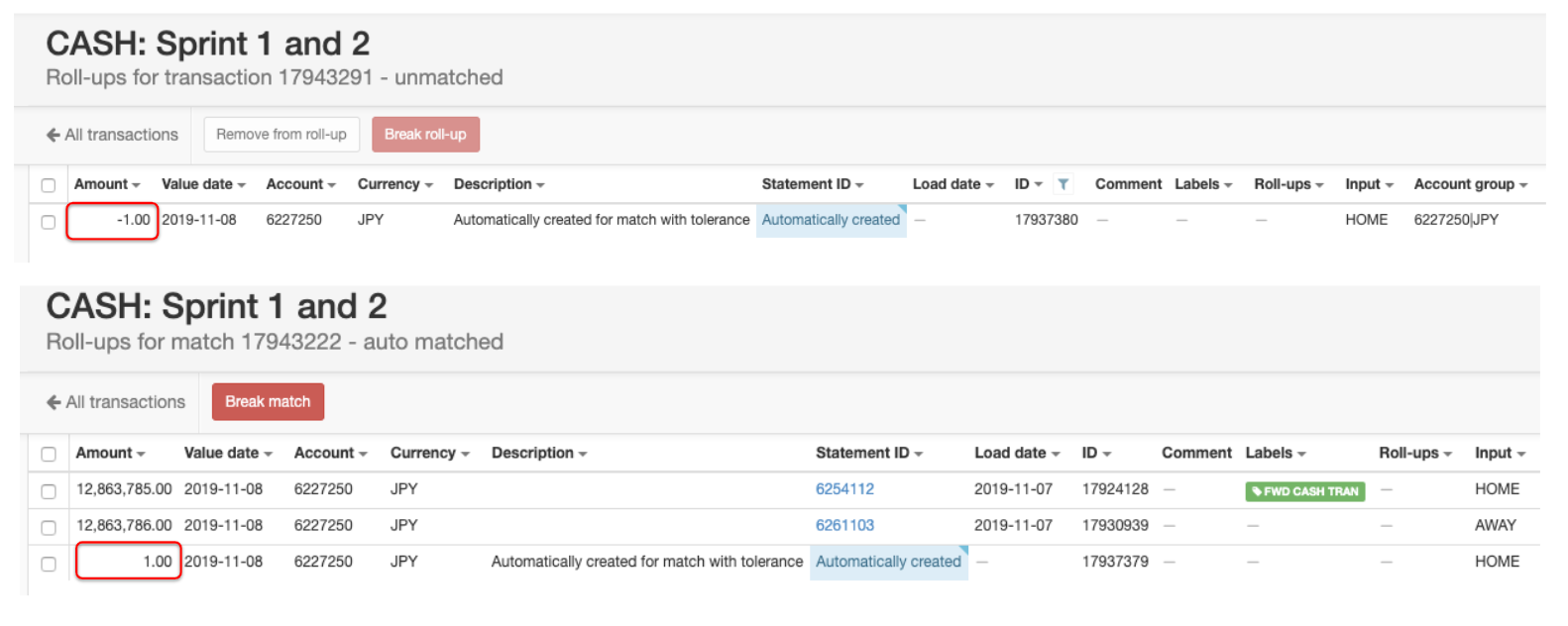Viewport: 1568px width, 626px height.
Task: Open Roll-ups column menu in unmatched table
Action: [1288, 184]
